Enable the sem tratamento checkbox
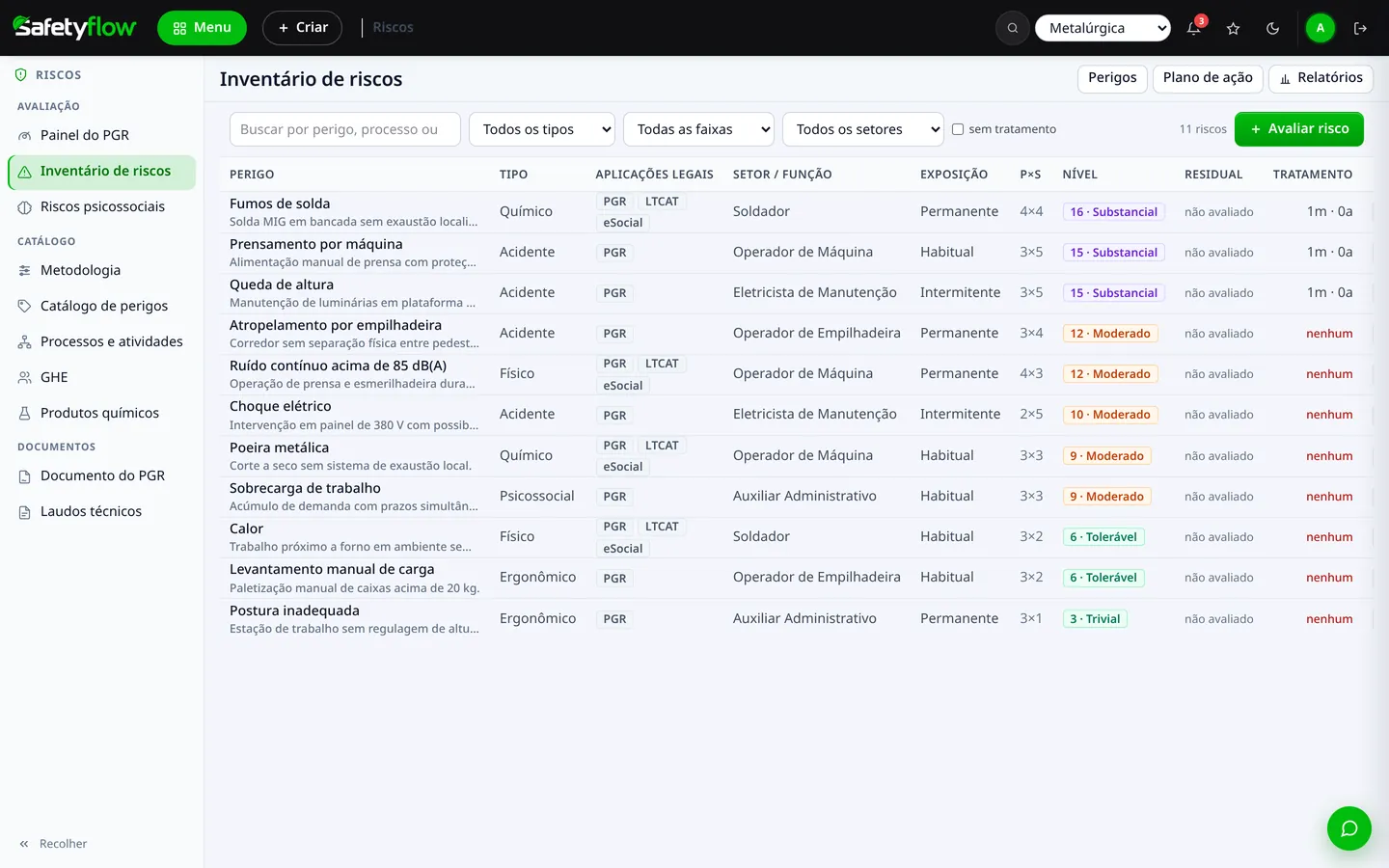 tap(958, 129)
